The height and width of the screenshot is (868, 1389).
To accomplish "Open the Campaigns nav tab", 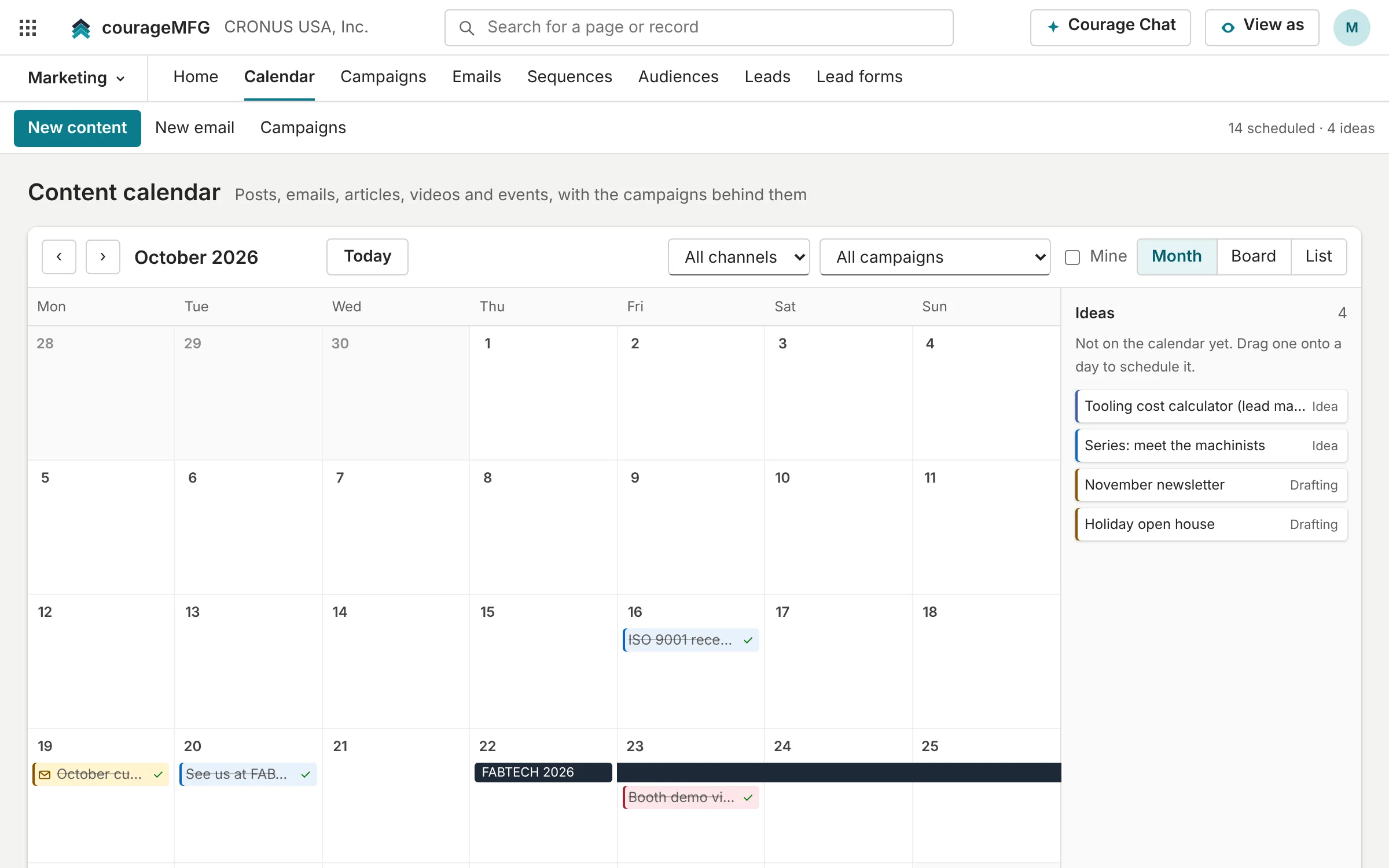I will [x=383, y=77].
